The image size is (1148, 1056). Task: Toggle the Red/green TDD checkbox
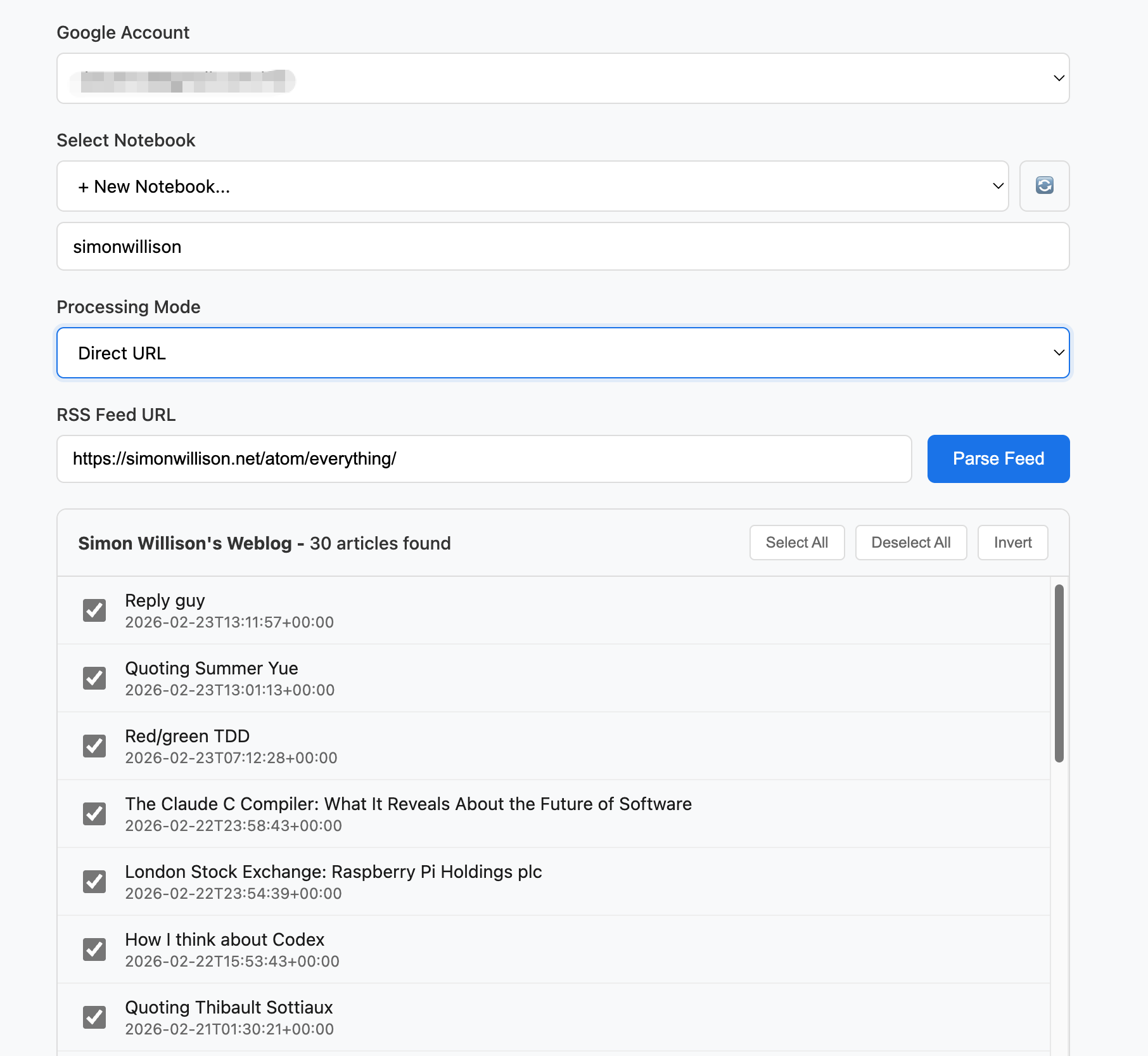point(94,746)
